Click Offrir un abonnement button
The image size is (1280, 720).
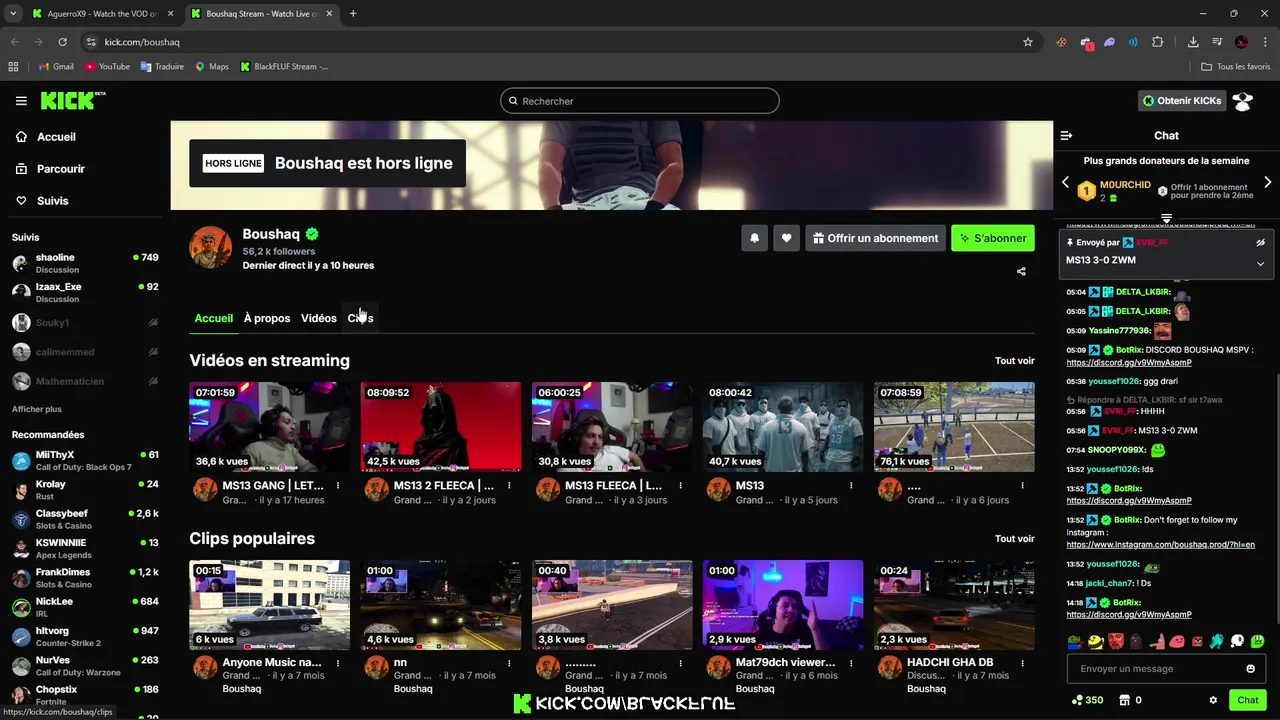[x=875, y=238]
